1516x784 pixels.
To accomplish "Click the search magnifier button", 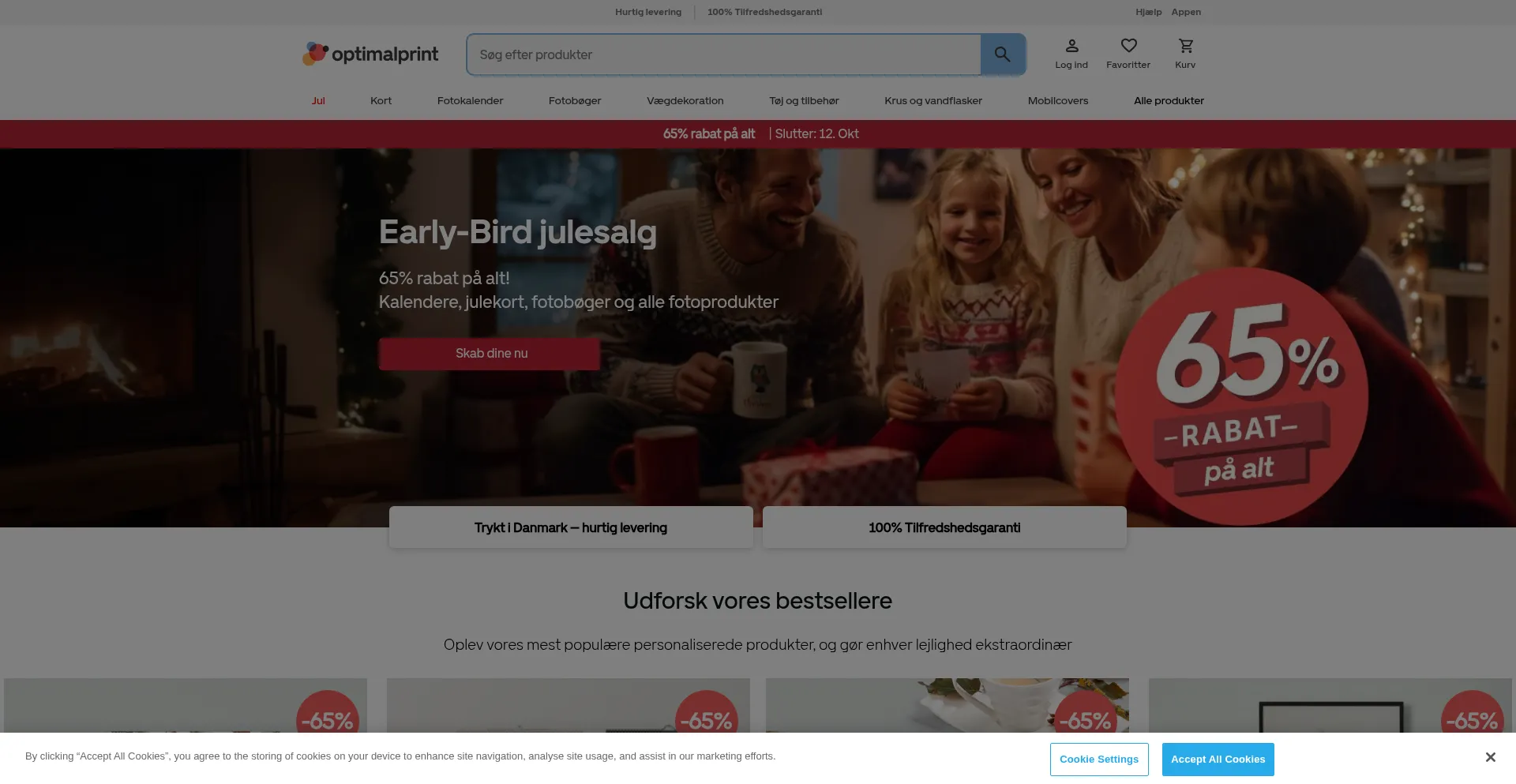I will 1002,54.
